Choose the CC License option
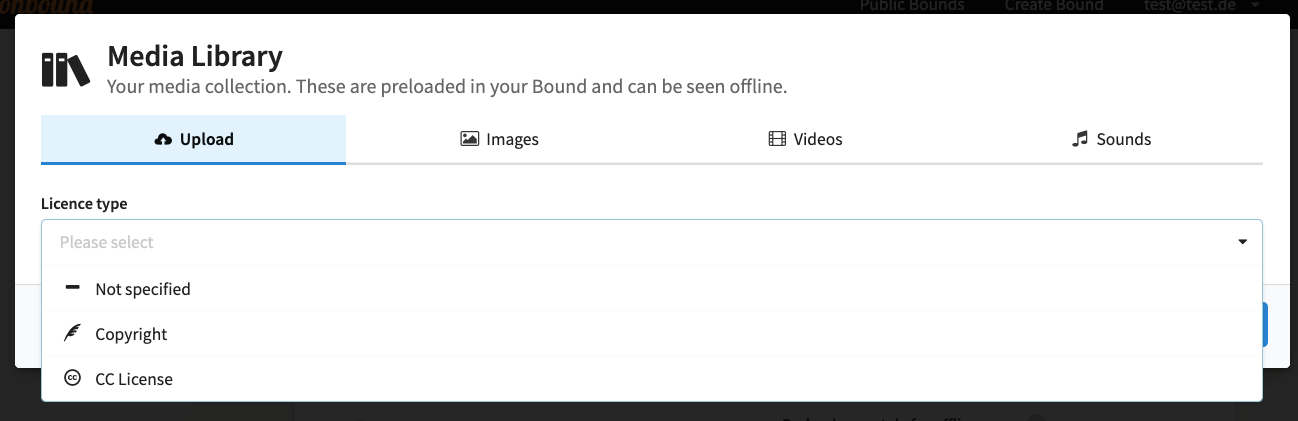This screenshot has height=421, width=1298. (x=652, y=379)
